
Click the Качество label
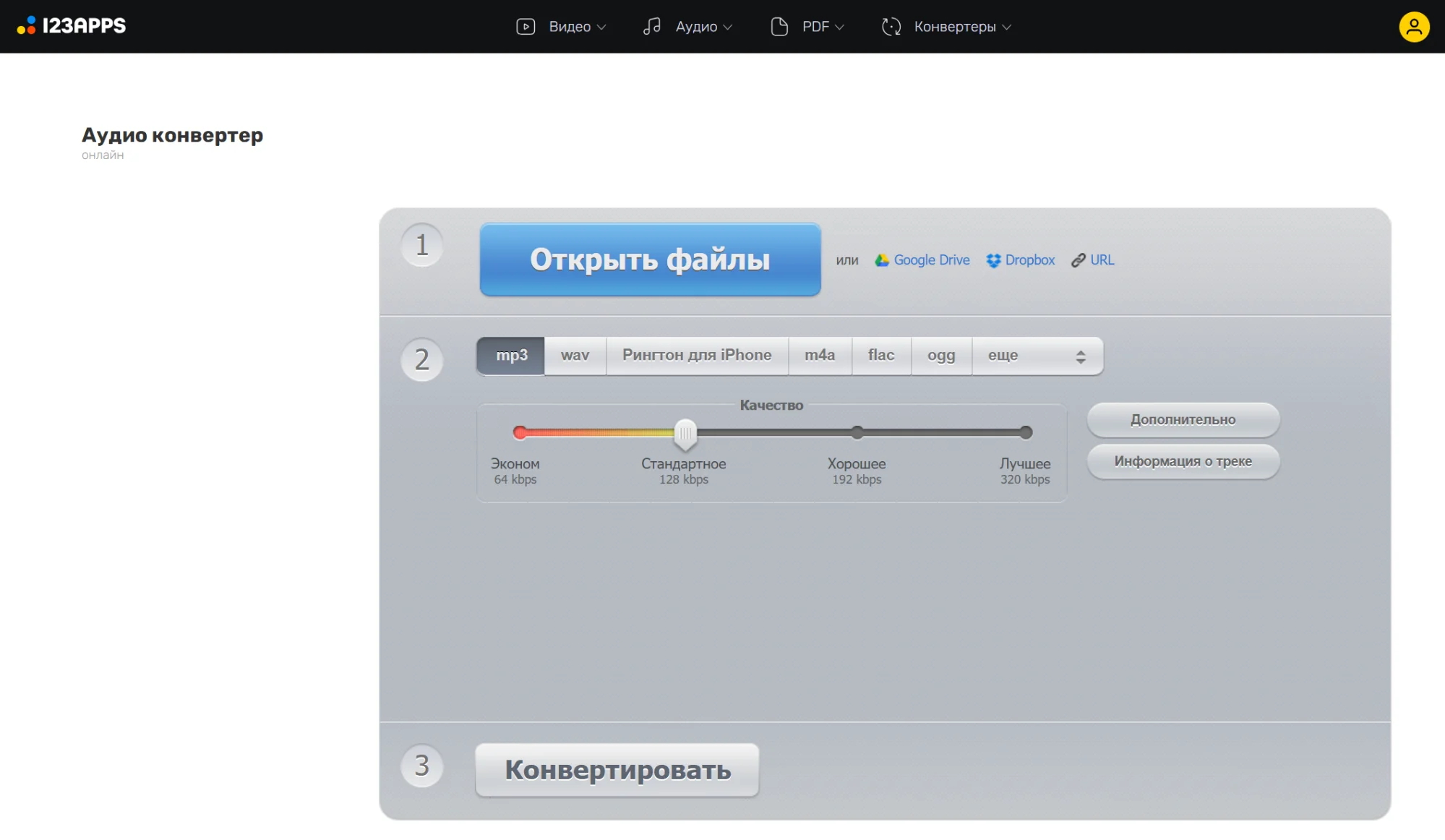(771, 406)
